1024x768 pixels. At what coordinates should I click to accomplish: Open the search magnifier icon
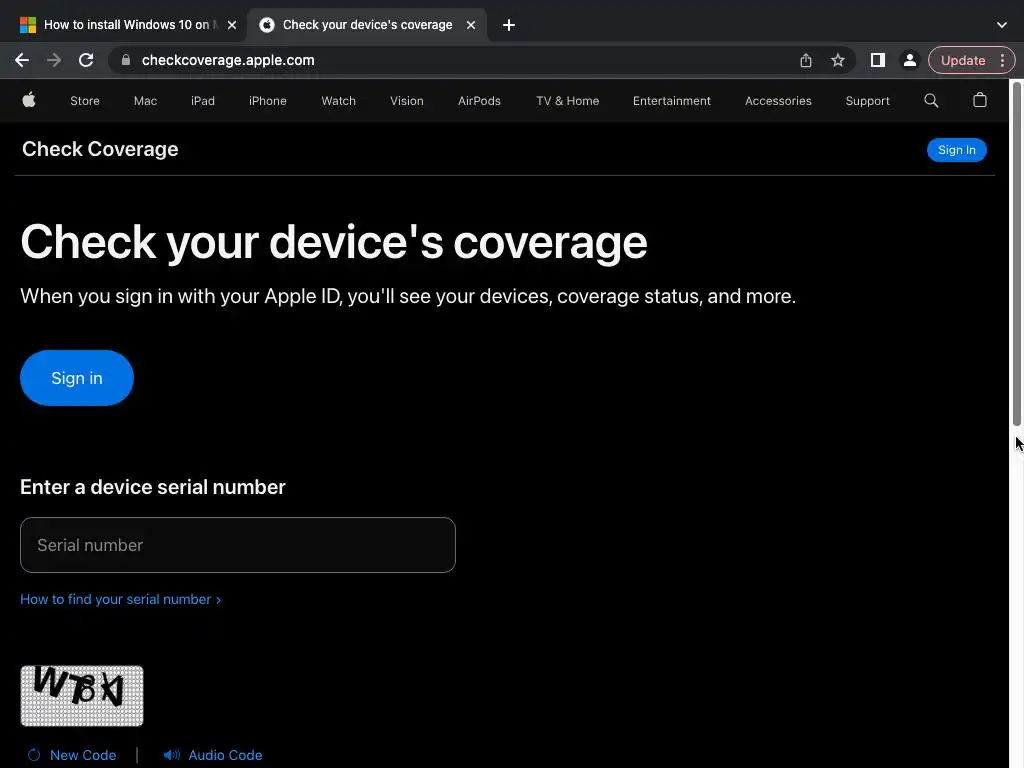click(x=931, y=101)
